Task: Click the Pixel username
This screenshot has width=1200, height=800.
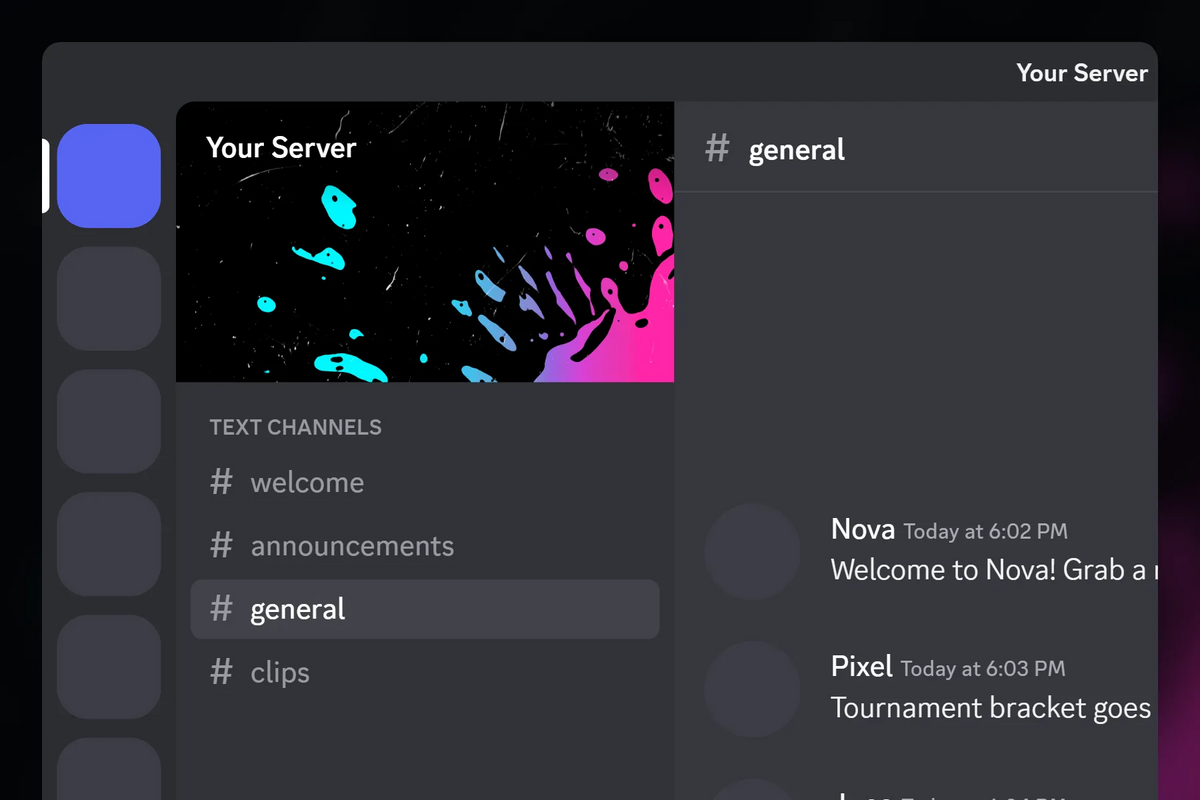Action: tap(861, 666)
